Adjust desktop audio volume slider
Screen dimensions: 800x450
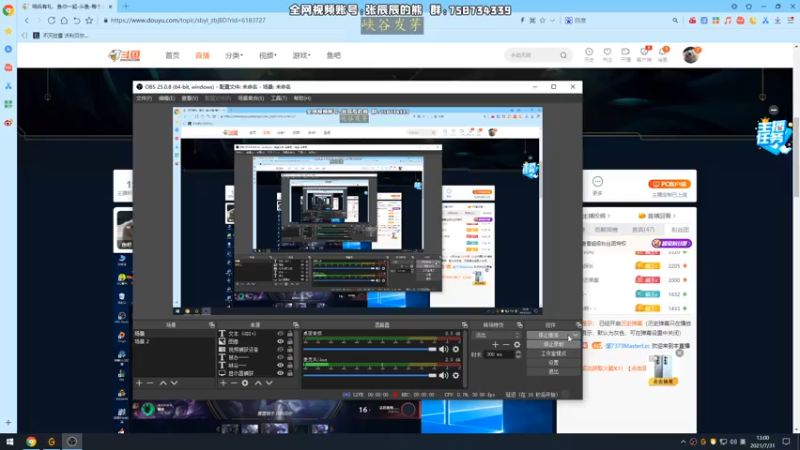(x=370, y=349)
